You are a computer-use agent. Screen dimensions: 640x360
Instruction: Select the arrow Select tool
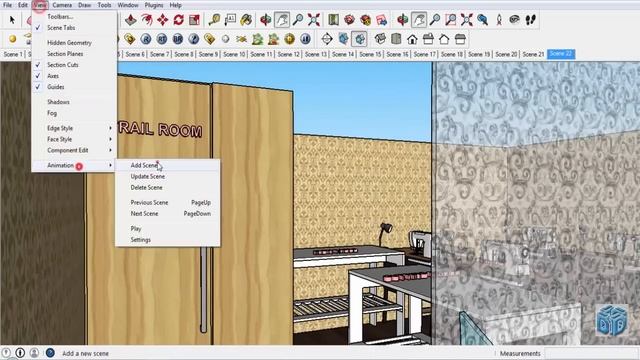click(x=12, y=20)
